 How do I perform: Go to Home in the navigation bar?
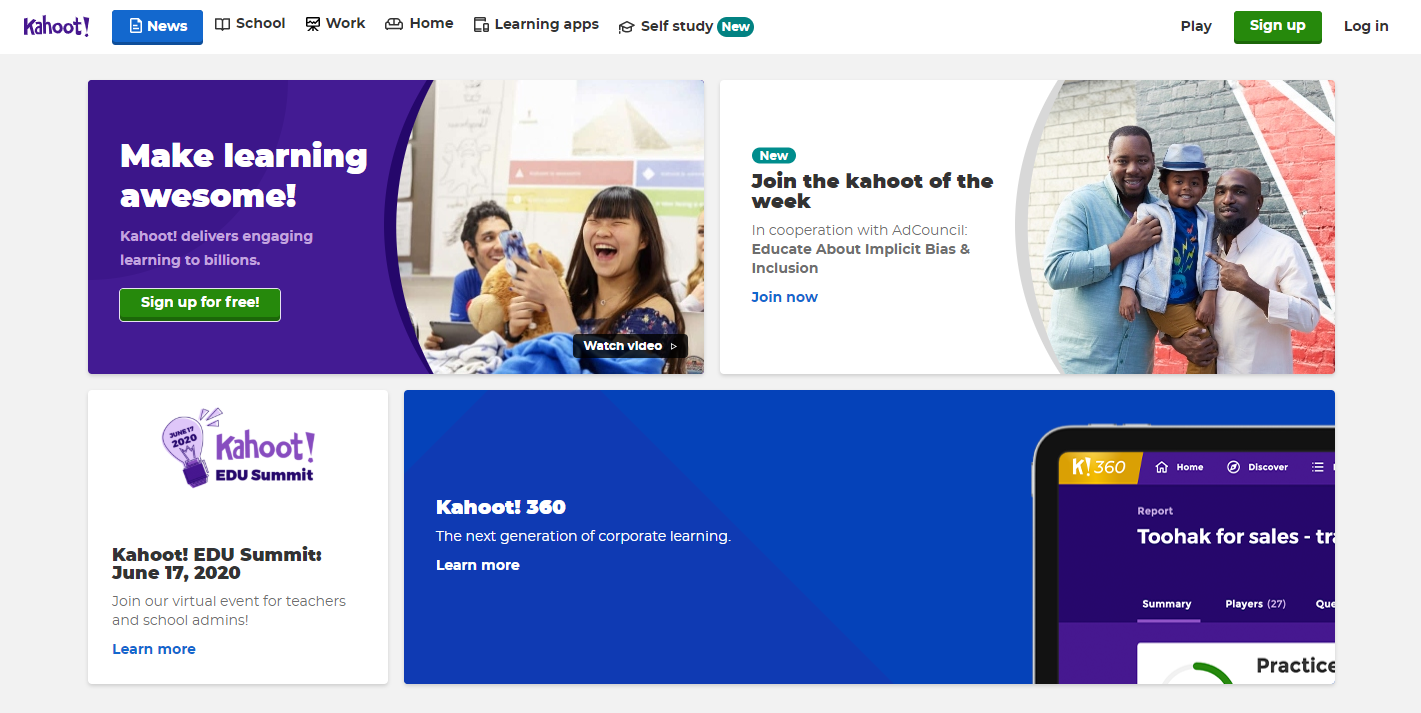click(419, 24)
